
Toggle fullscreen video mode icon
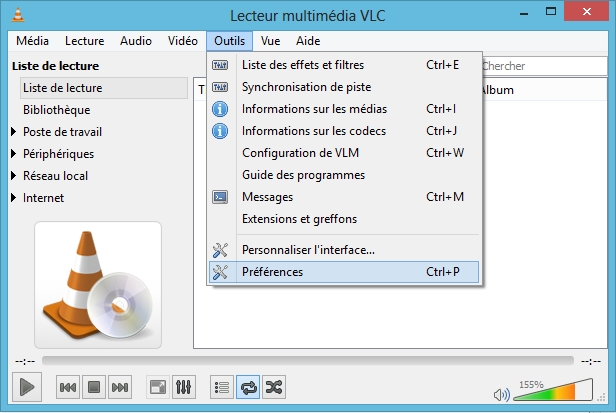tap(158, 387)
